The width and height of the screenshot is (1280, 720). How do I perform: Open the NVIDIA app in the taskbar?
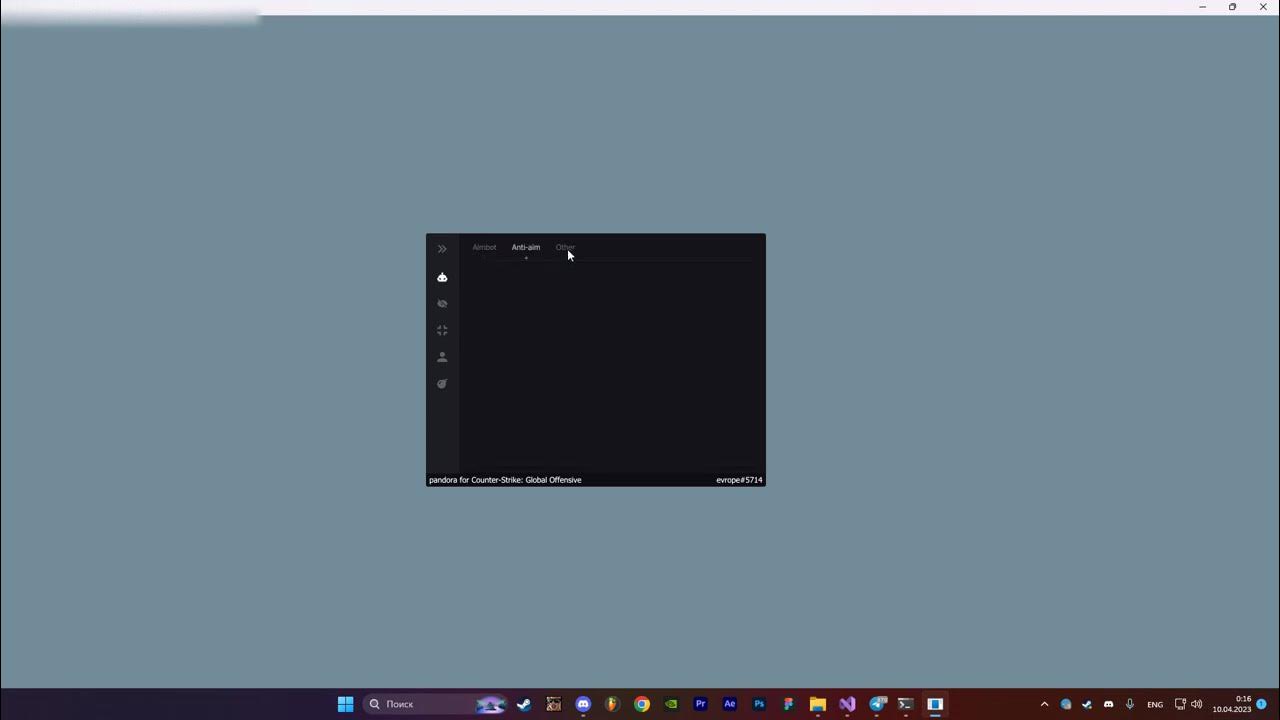[671, 704]
